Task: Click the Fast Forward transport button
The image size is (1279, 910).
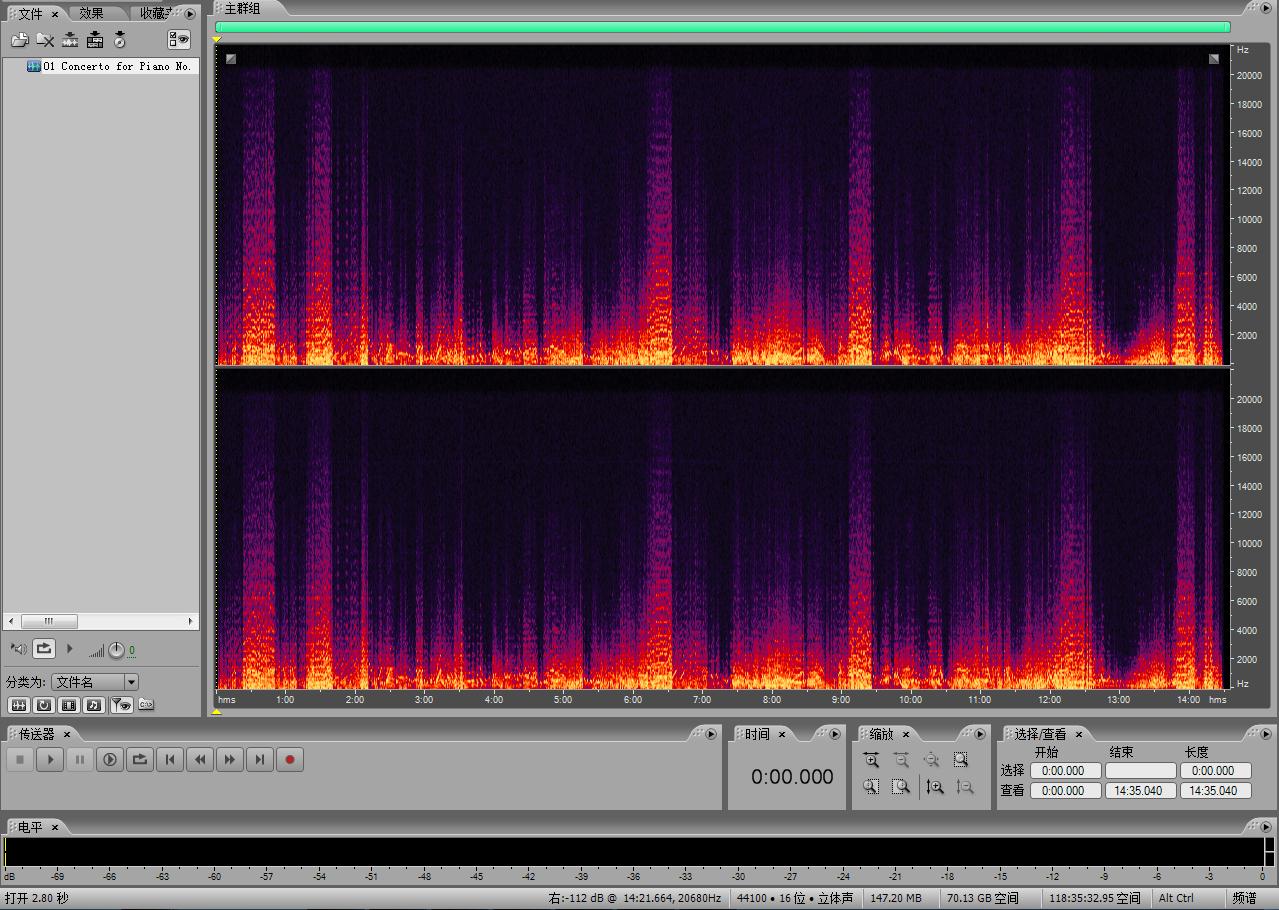Action: [230, 760]
